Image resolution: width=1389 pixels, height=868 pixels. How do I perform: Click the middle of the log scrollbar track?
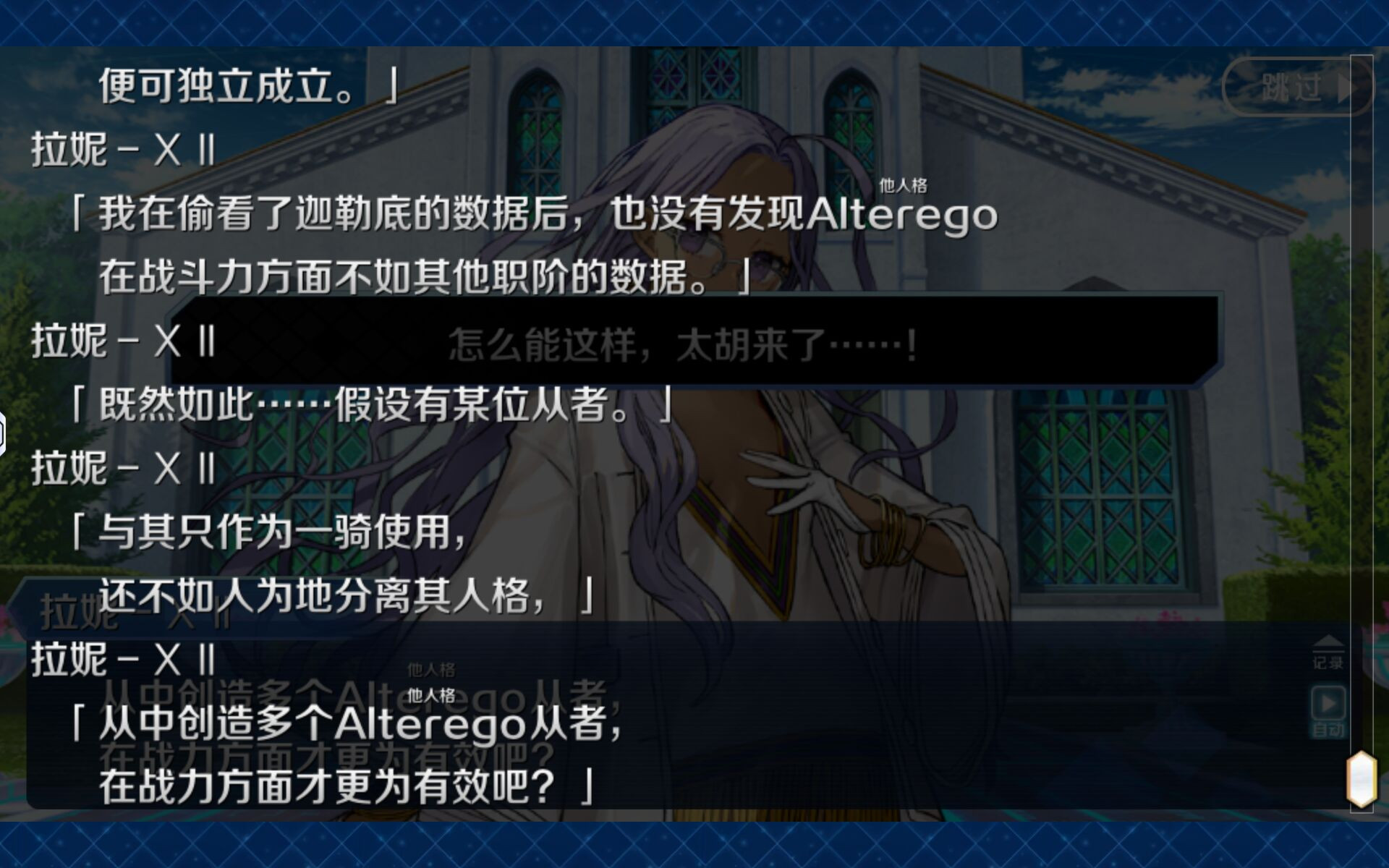tap(1362, 434)
